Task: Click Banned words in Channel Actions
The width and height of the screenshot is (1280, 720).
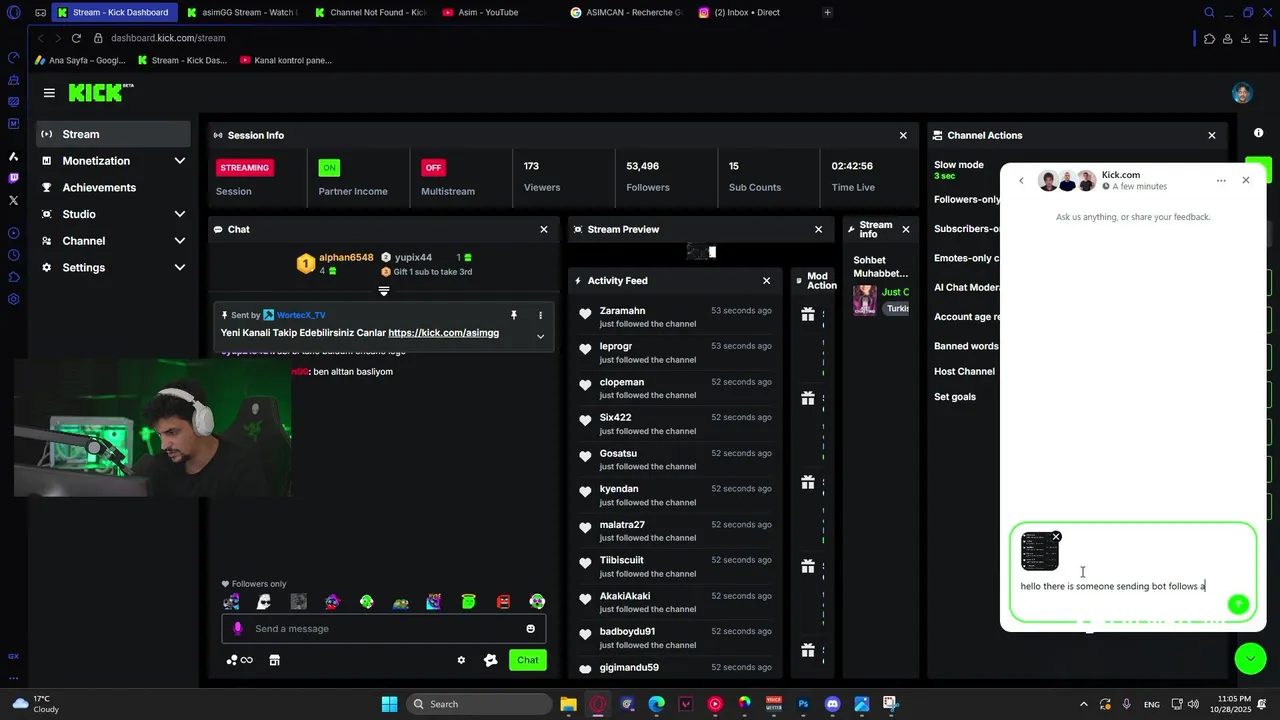Action: point(966,346)
